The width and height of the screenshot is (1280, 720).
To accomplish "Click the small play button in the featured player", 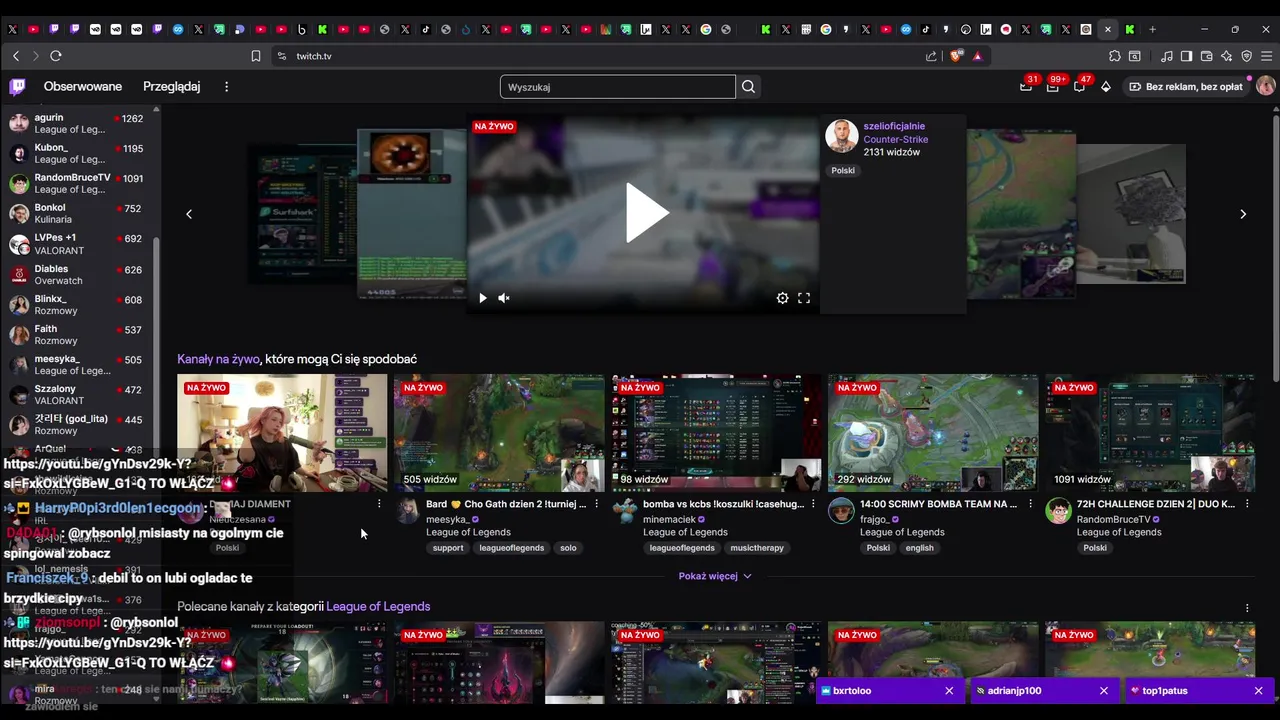I will (x=482, y=298).
